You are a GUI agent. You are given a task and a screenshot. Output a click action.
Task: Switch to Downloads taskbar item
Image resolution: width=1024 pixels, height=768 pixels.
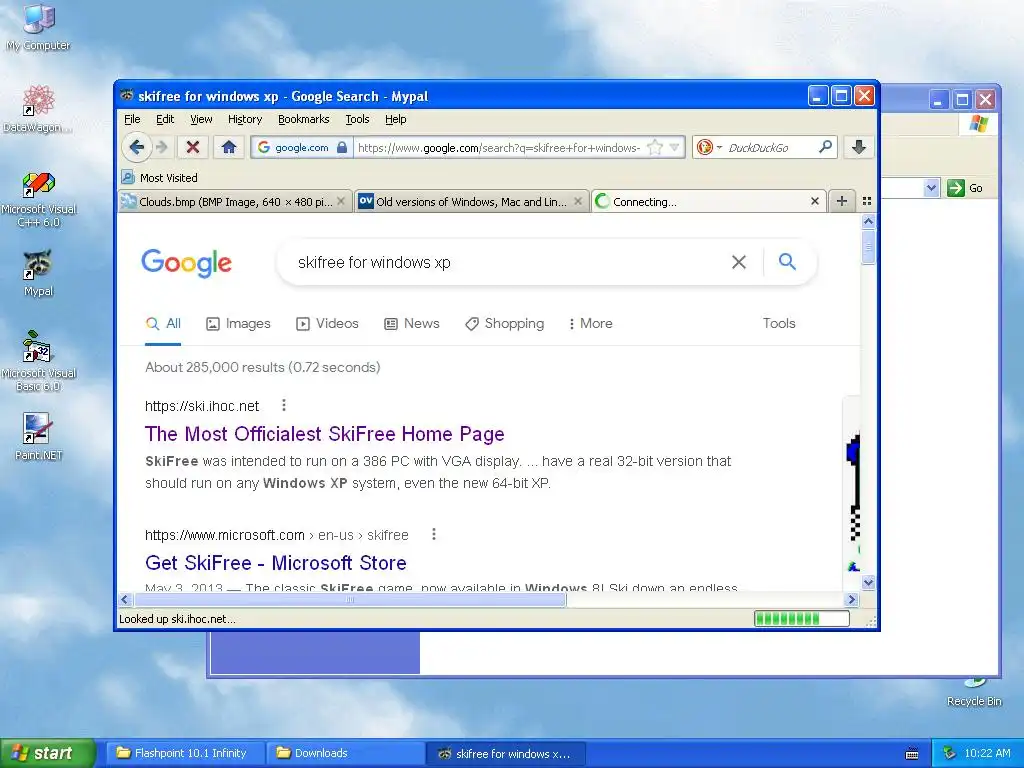tap(345, 753)
